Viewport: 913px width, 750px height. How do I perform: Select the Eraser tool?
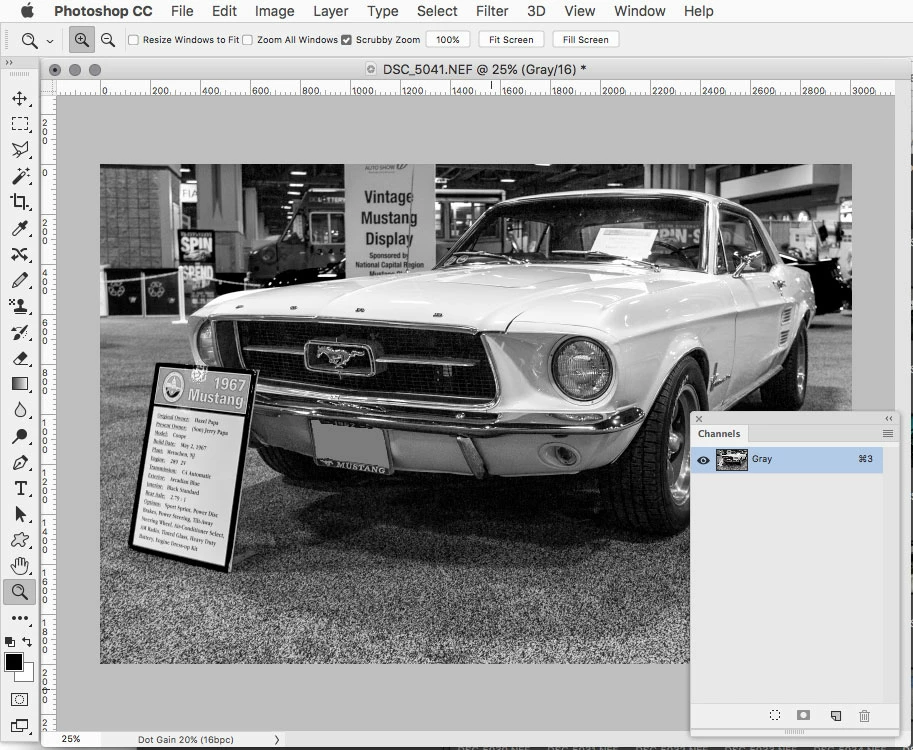tap(20, 358)
